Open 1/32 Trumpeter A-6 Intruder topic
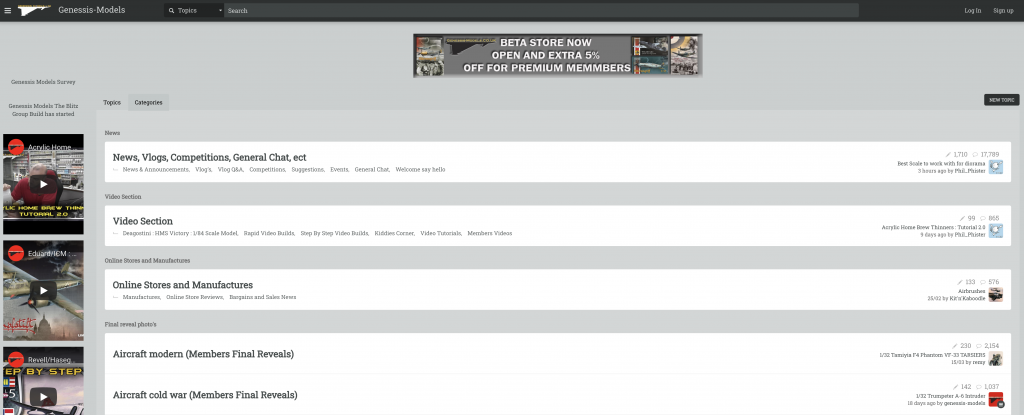This screenshot has width=1024, height=415. pyautogui.click(x=950, y=396)
